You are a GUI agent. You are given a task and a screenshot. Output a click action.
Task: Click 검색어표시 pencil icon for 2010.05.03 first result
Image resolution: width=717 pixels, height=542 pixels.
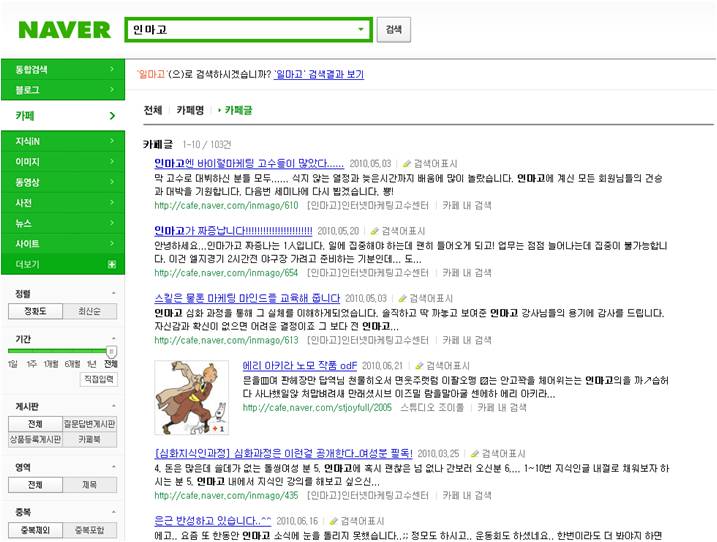[x=407, y=164]
